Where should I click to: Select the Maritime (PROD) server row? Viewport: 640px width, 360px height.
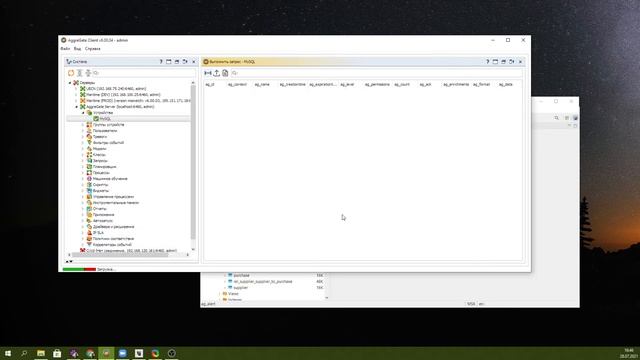[135, 100]
